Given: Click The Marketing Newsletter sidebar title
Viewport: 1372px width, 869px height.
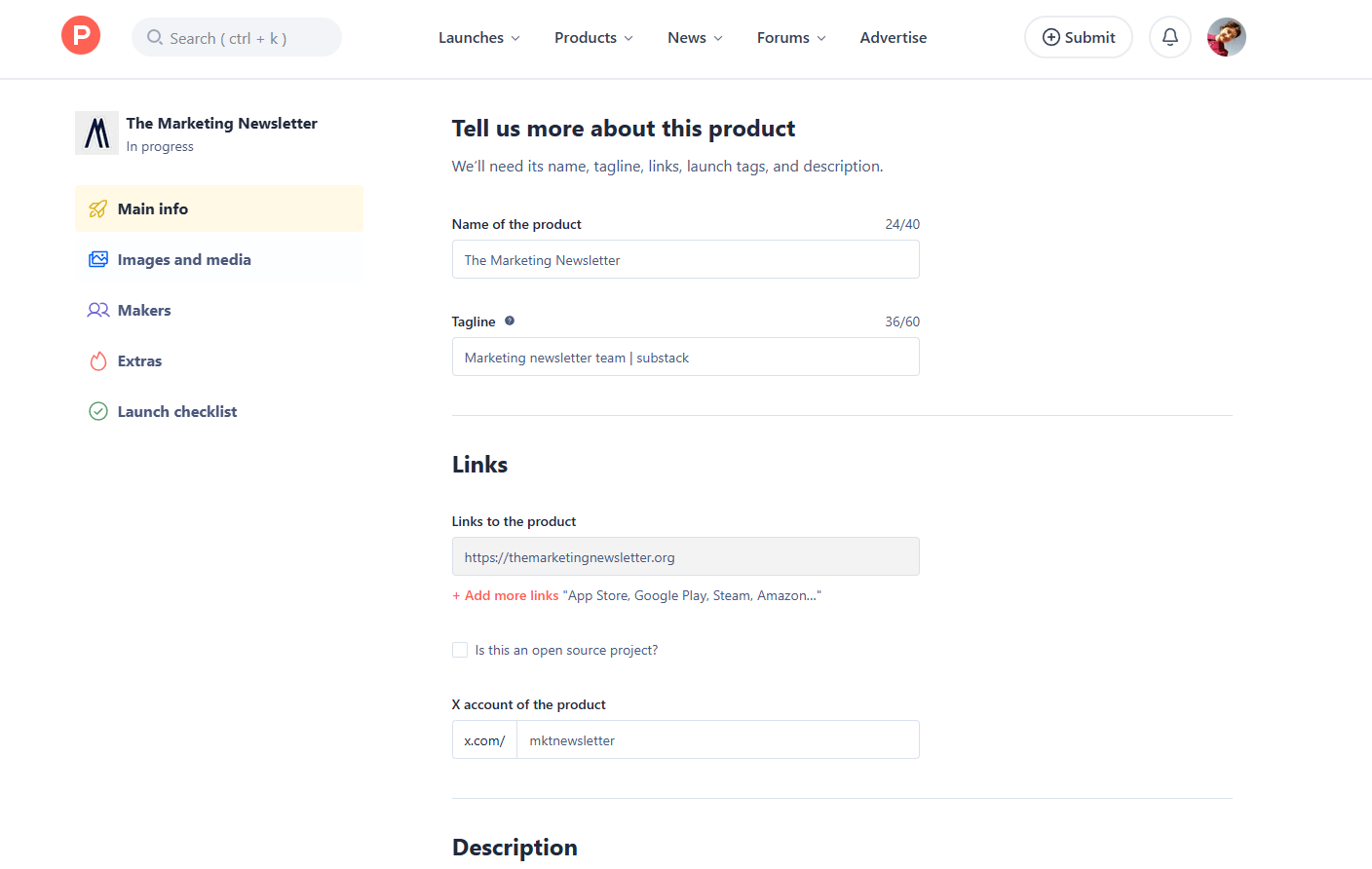Looking at the screenshot, I should [x=222, y=123].
